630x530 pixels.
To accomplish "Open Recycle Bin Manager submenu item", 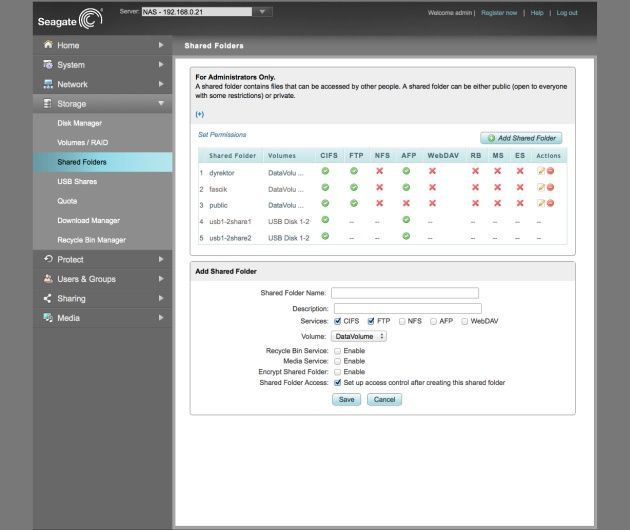I will [x=92, y=240].
